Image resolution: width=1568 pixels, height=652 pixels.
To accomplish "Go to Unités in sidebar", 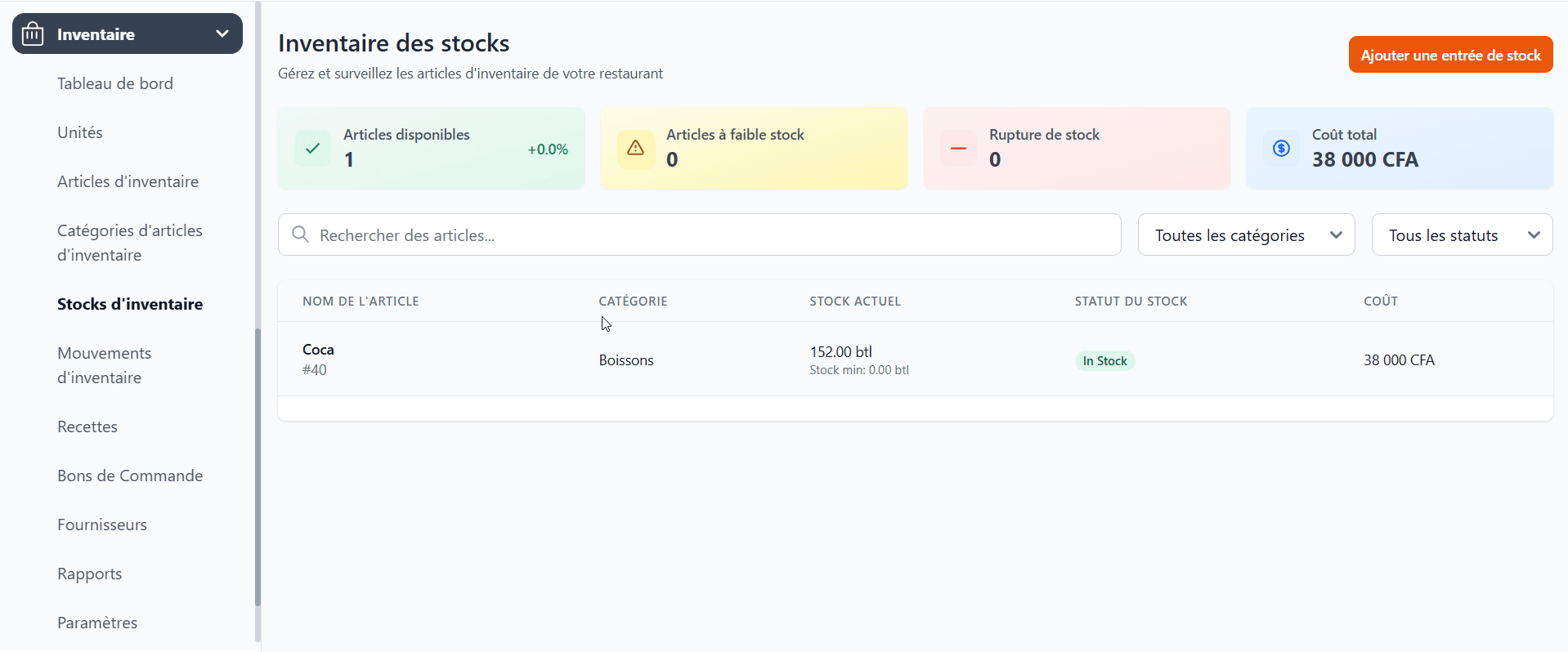I will tap(80, 132).
